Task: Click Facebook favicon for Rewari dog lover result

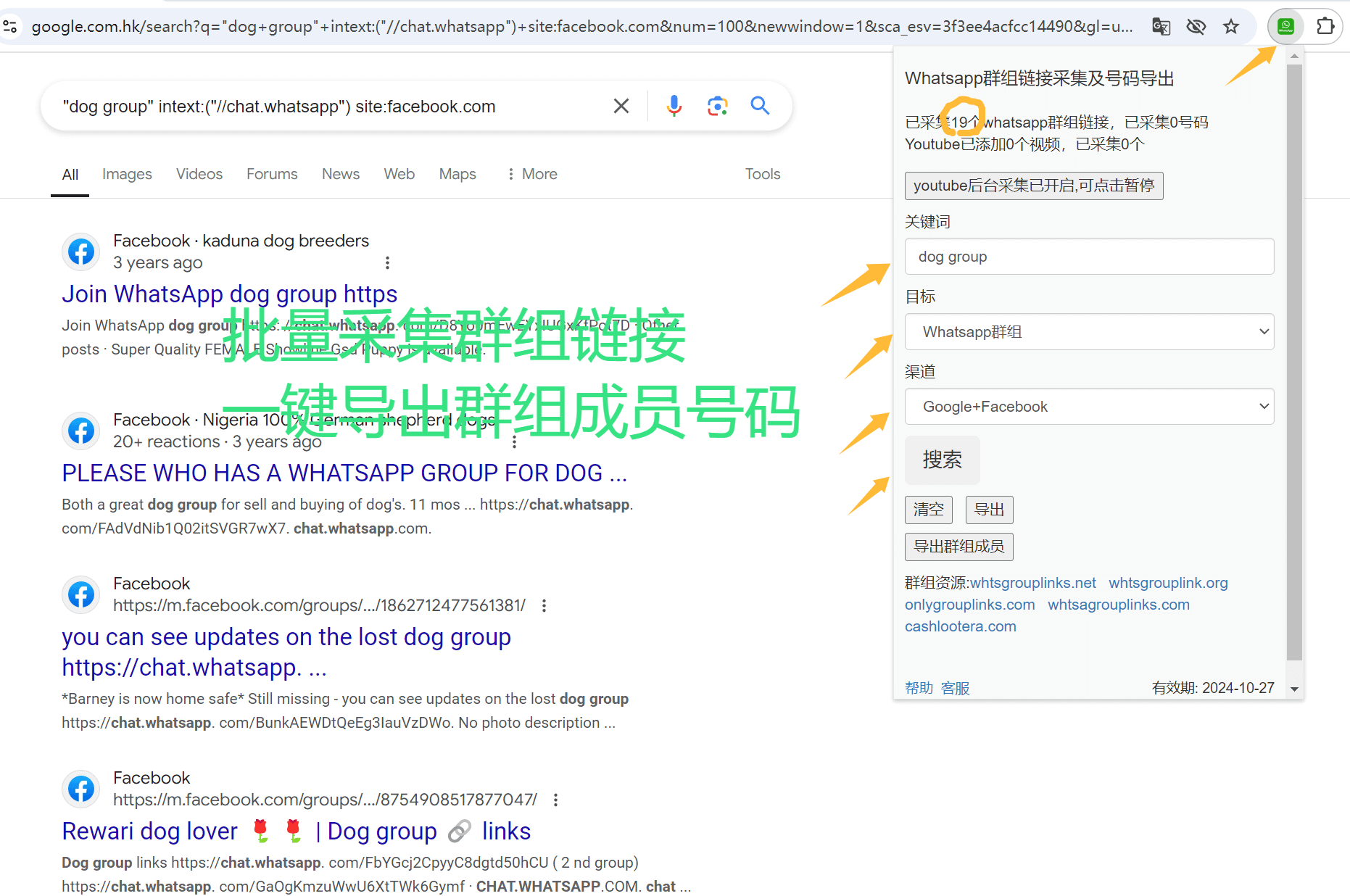Action: 81,789
